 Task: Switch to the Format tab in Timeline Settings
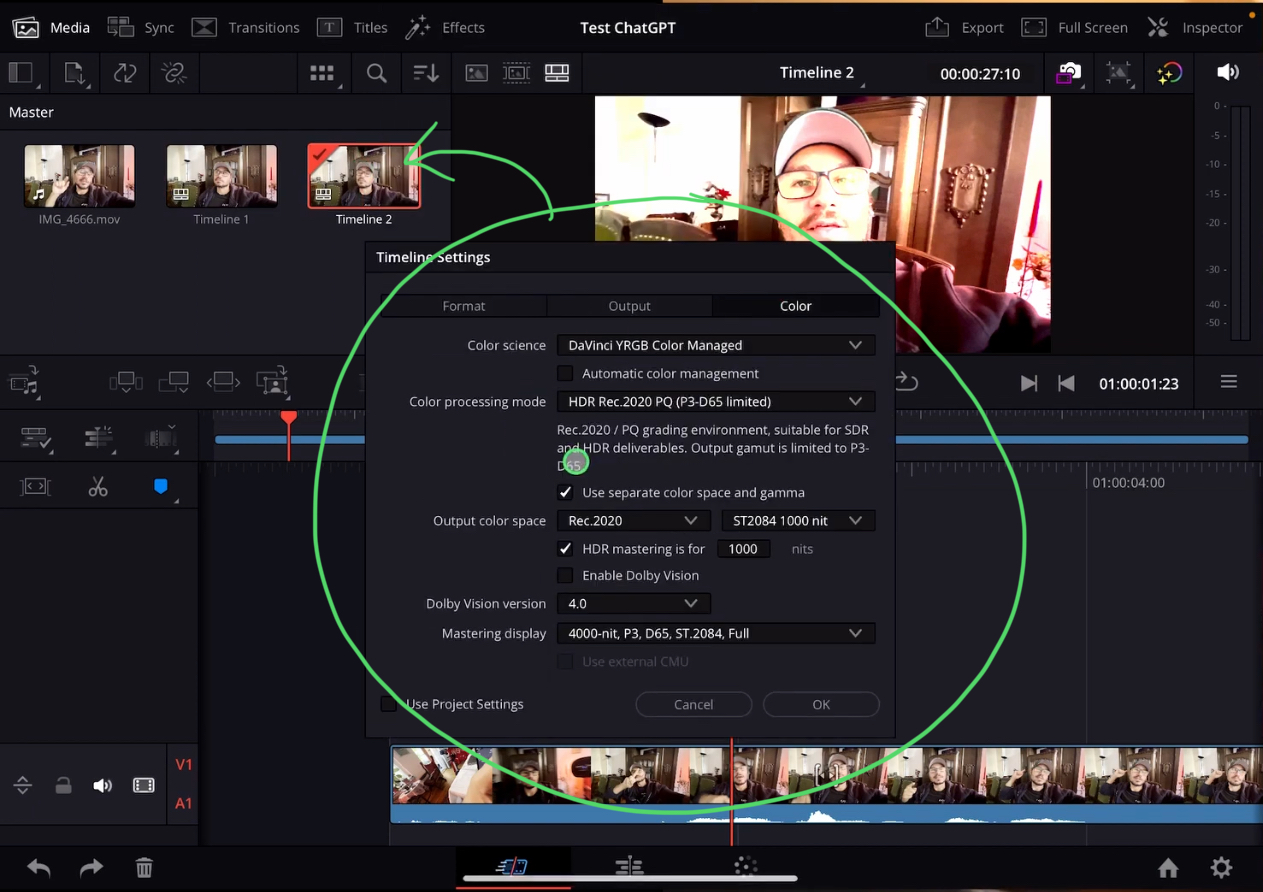(x=463, y=306)
